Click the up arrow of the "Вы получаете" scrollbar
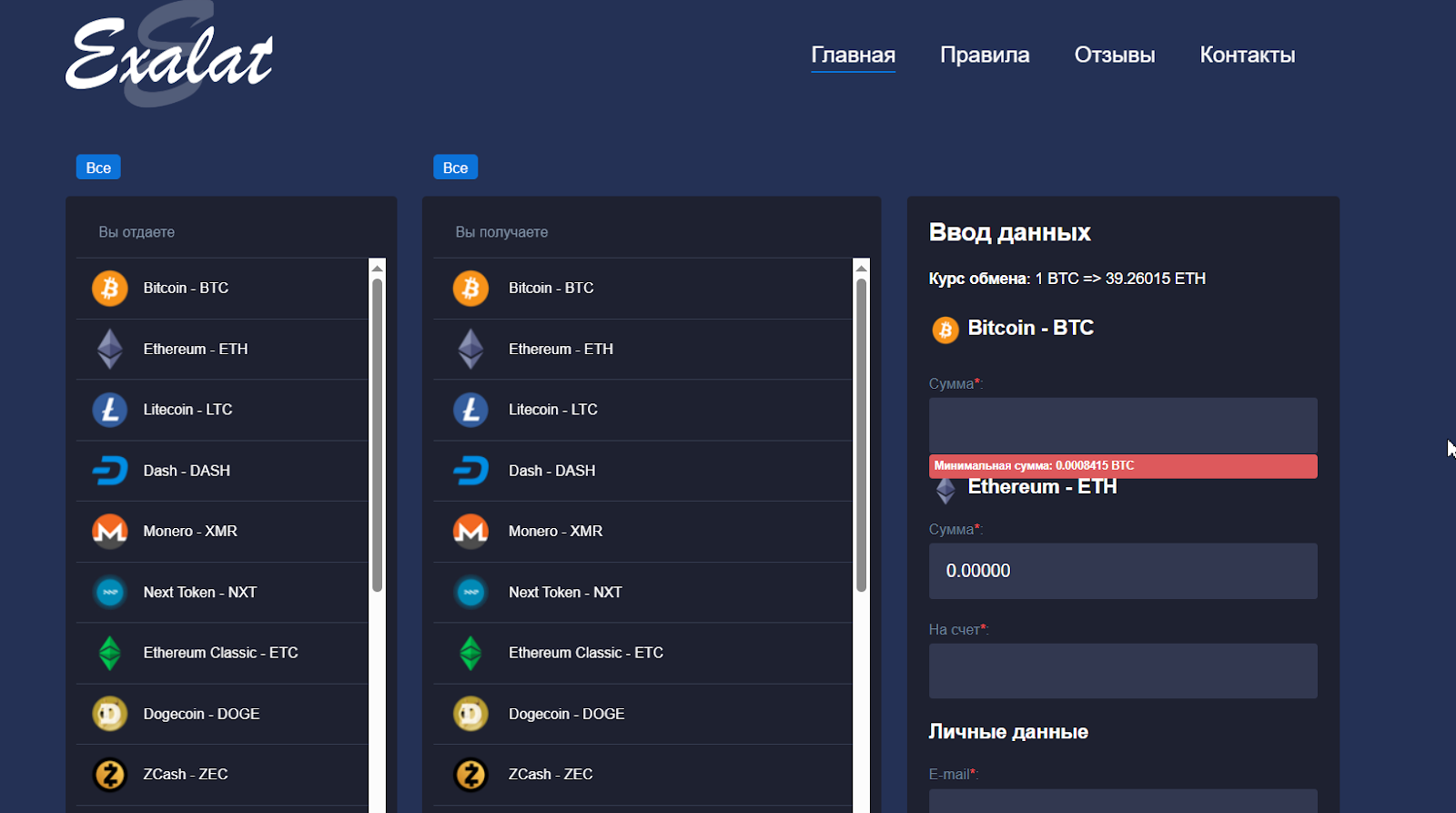Viewport: 1456px width, 813px height. tap(862, 268)
